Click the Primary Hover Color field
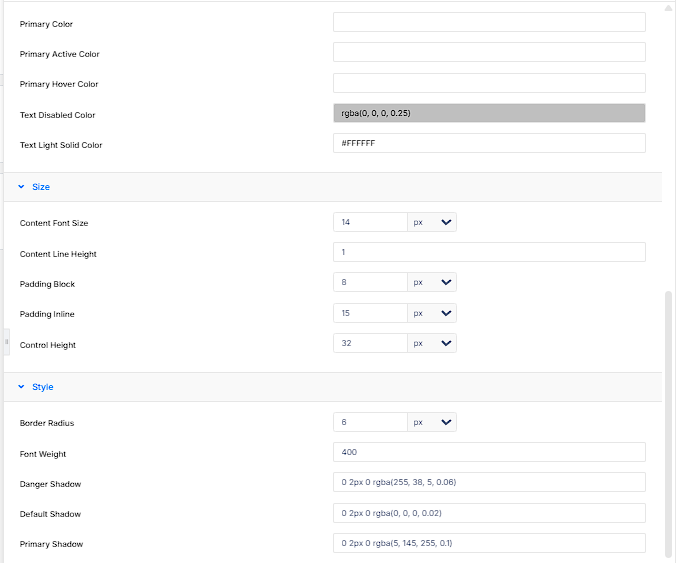 (x=489, y=83)
